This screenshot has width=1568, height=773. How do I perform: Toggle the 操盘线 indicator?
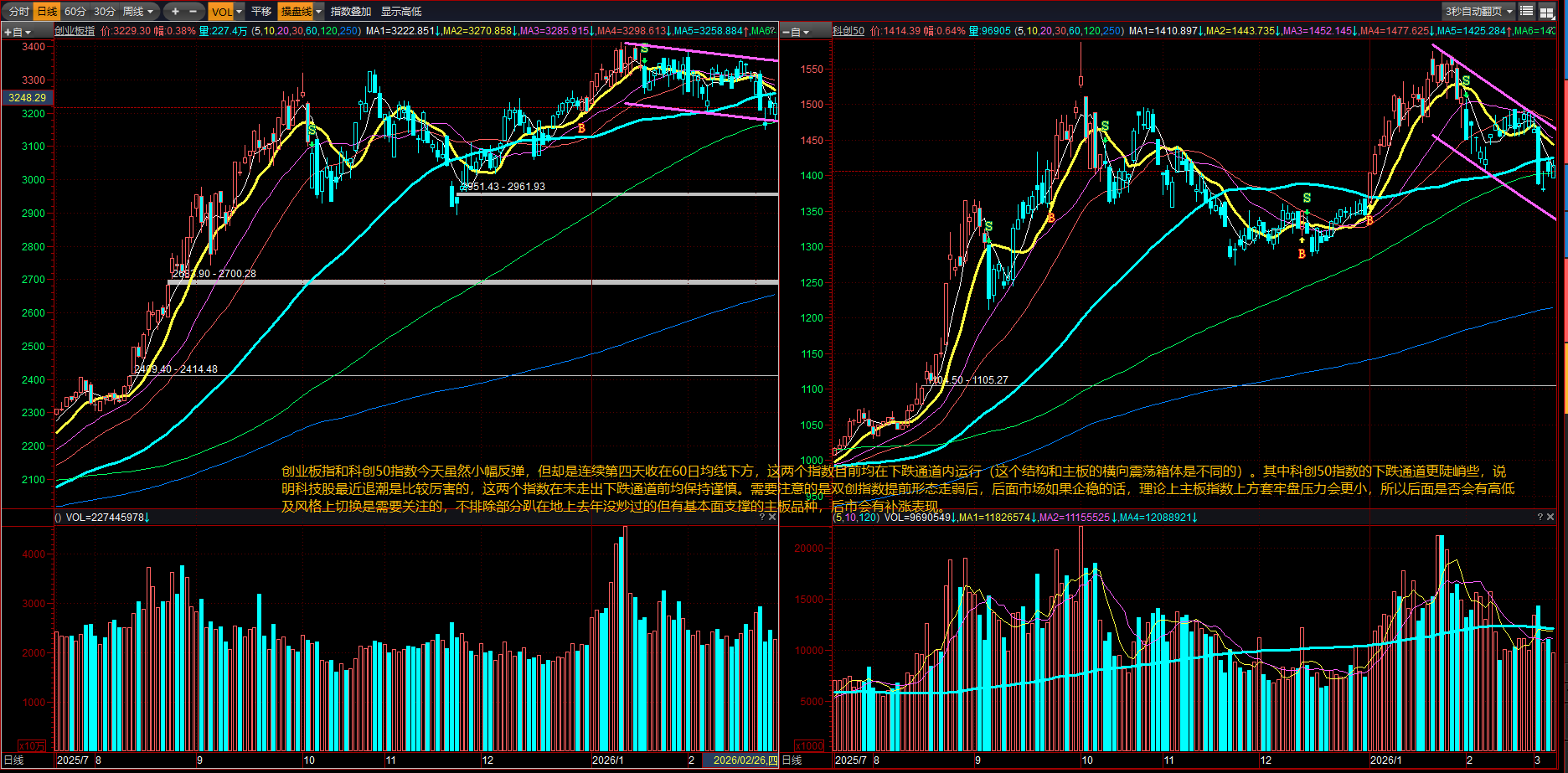point(296,11)
